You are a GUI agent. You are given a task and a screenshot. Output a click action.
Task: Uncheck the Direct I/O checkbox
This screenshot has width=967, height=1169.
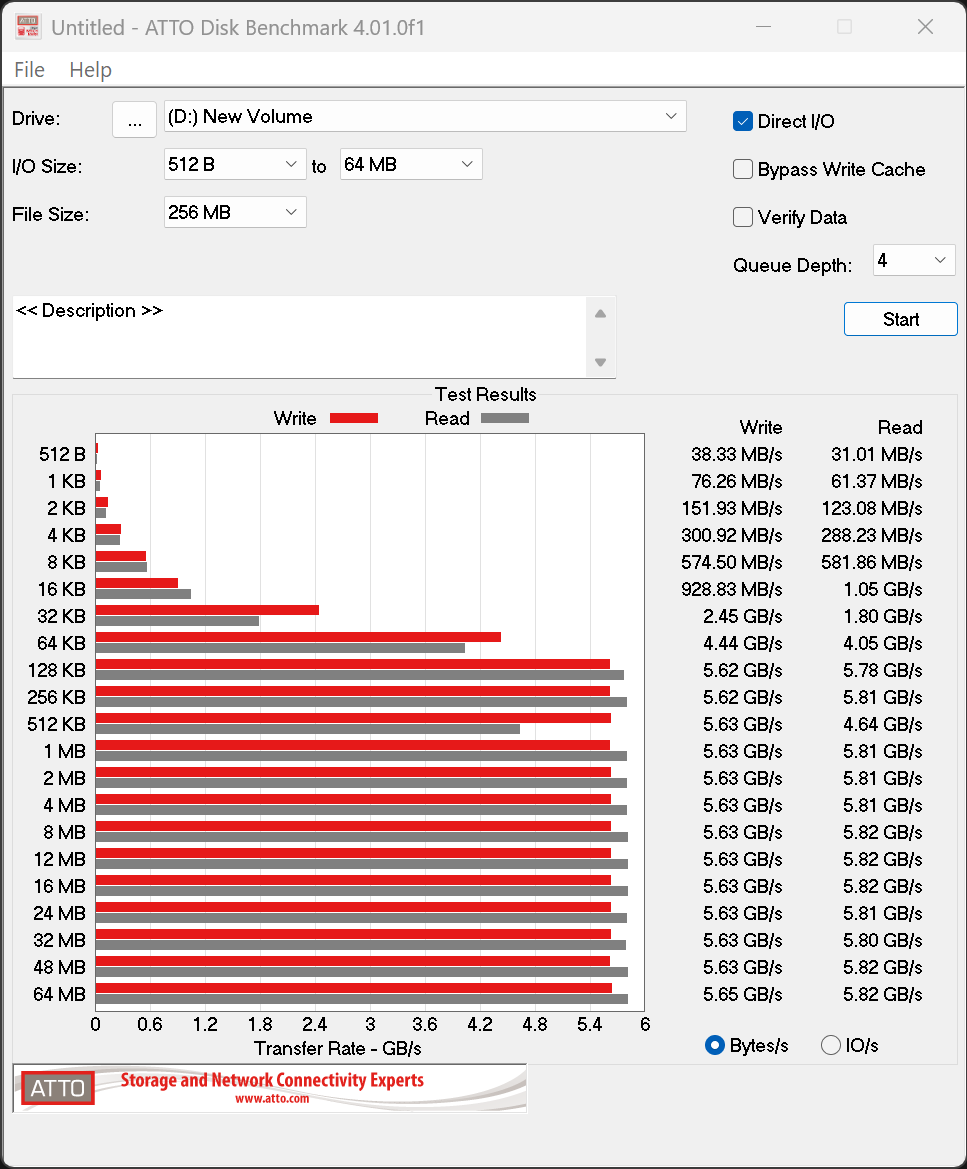[x=743, y=121]
